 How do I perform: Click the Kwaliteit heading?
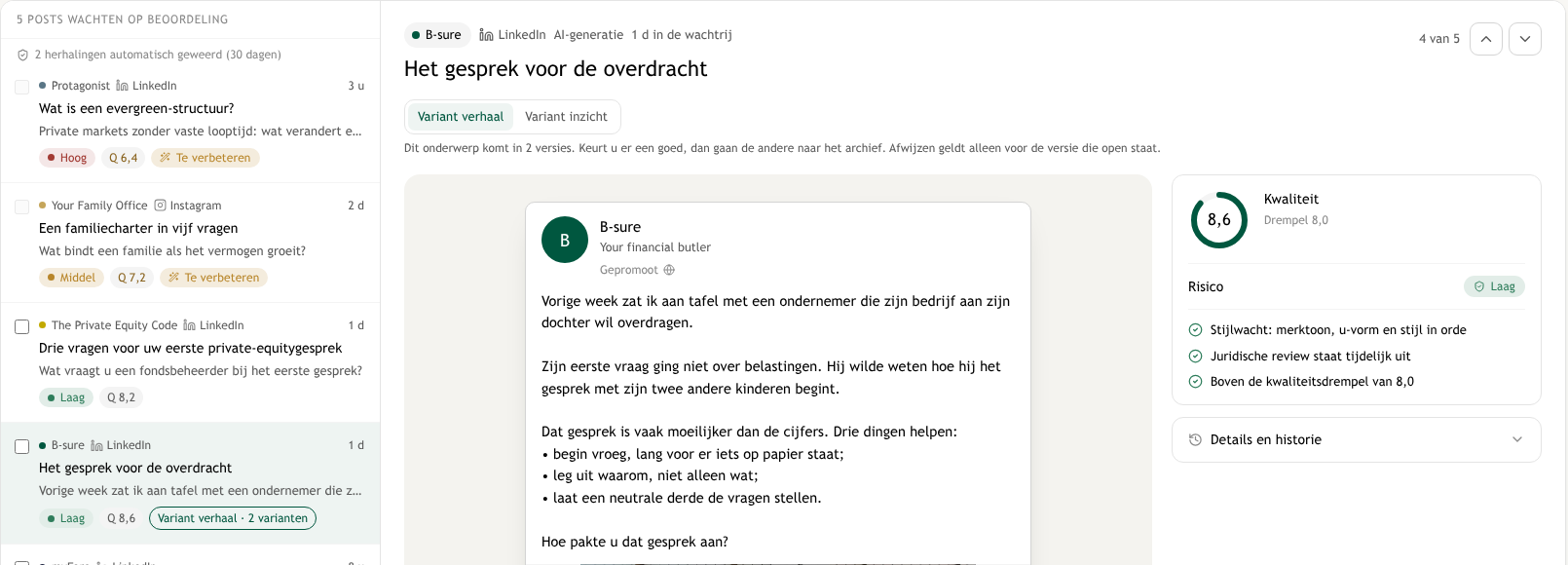coord(1291,199)
